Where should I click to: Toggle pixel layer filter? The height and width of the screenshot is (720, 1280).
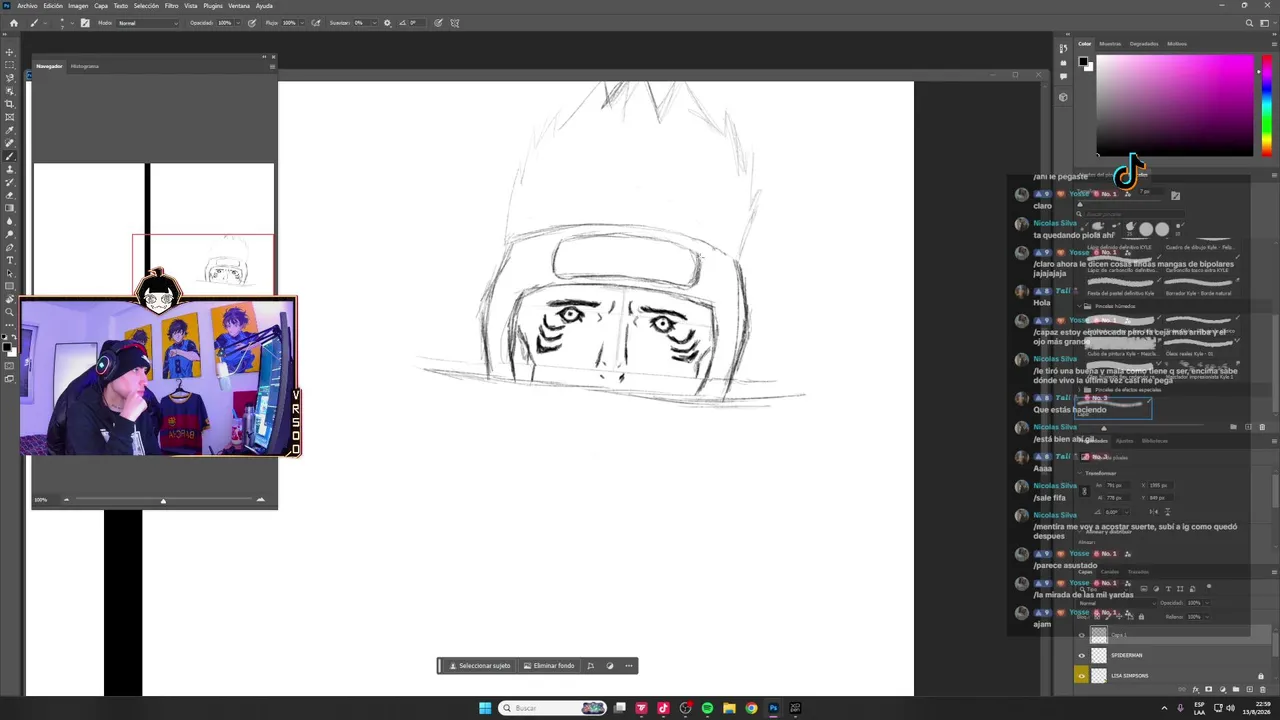[x=1144, y=588]
